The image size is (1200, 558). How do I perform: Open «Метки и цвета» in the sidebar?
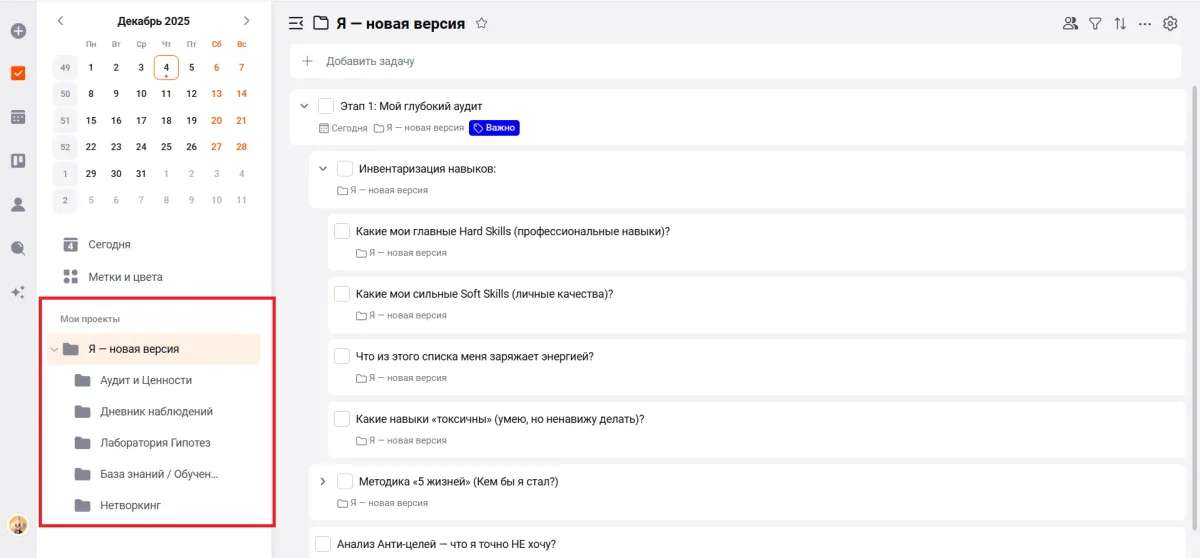coord(125,277)
